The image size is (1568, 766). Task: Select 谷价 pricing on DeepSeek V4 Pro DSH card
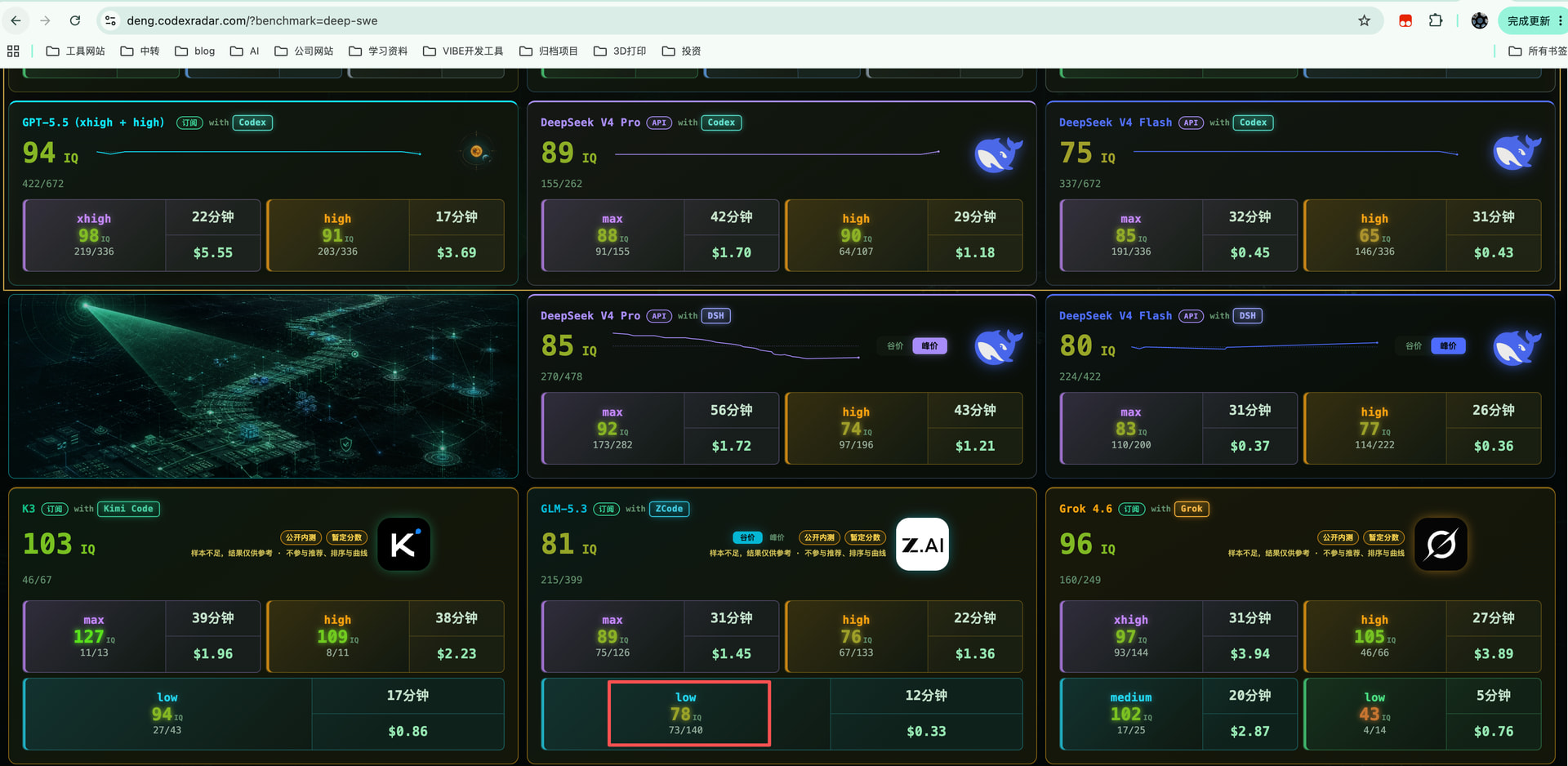tap(895, 346)
